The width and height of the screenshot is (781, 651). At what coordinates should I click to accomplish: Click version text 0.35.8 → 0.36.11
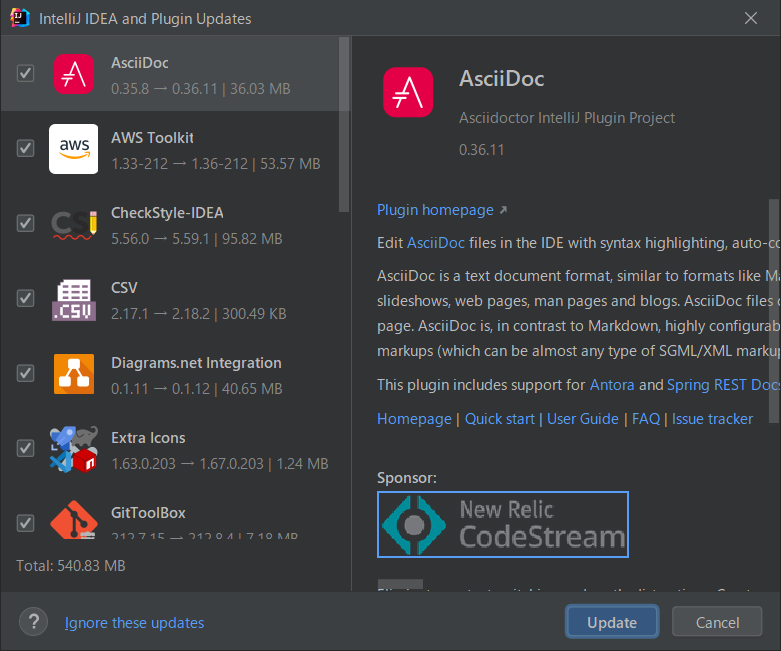point(164,89)
